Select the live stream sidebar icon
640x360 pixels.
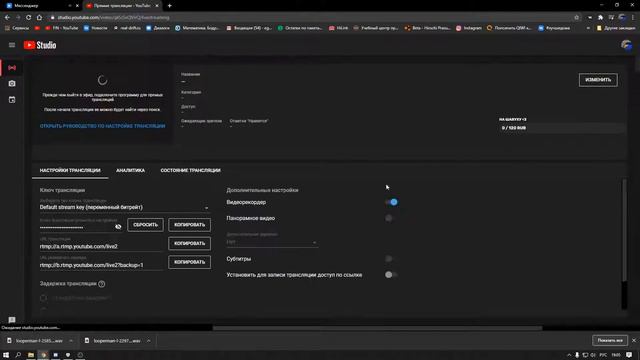point(12,67)
